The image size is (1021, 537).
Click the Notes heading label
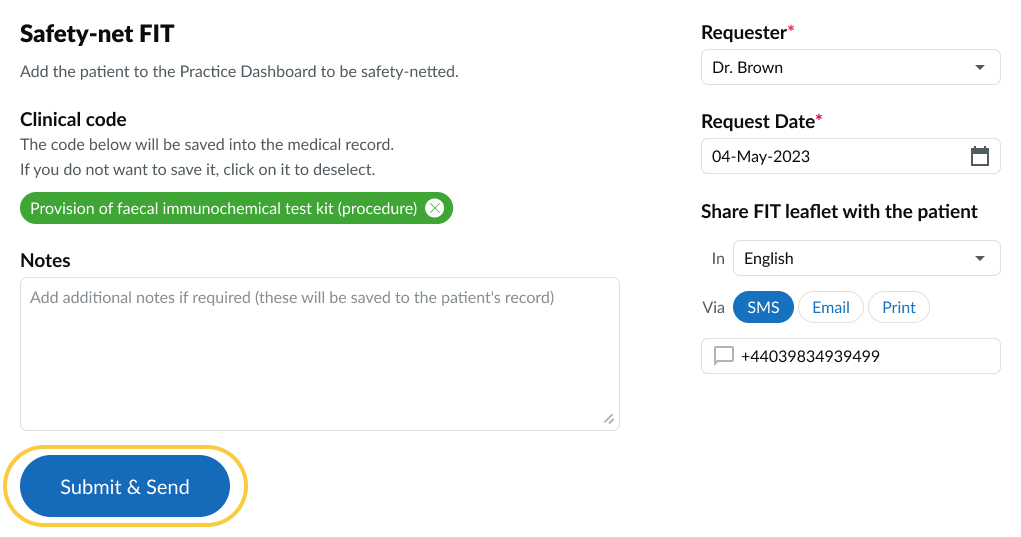[x=45, y=260]
